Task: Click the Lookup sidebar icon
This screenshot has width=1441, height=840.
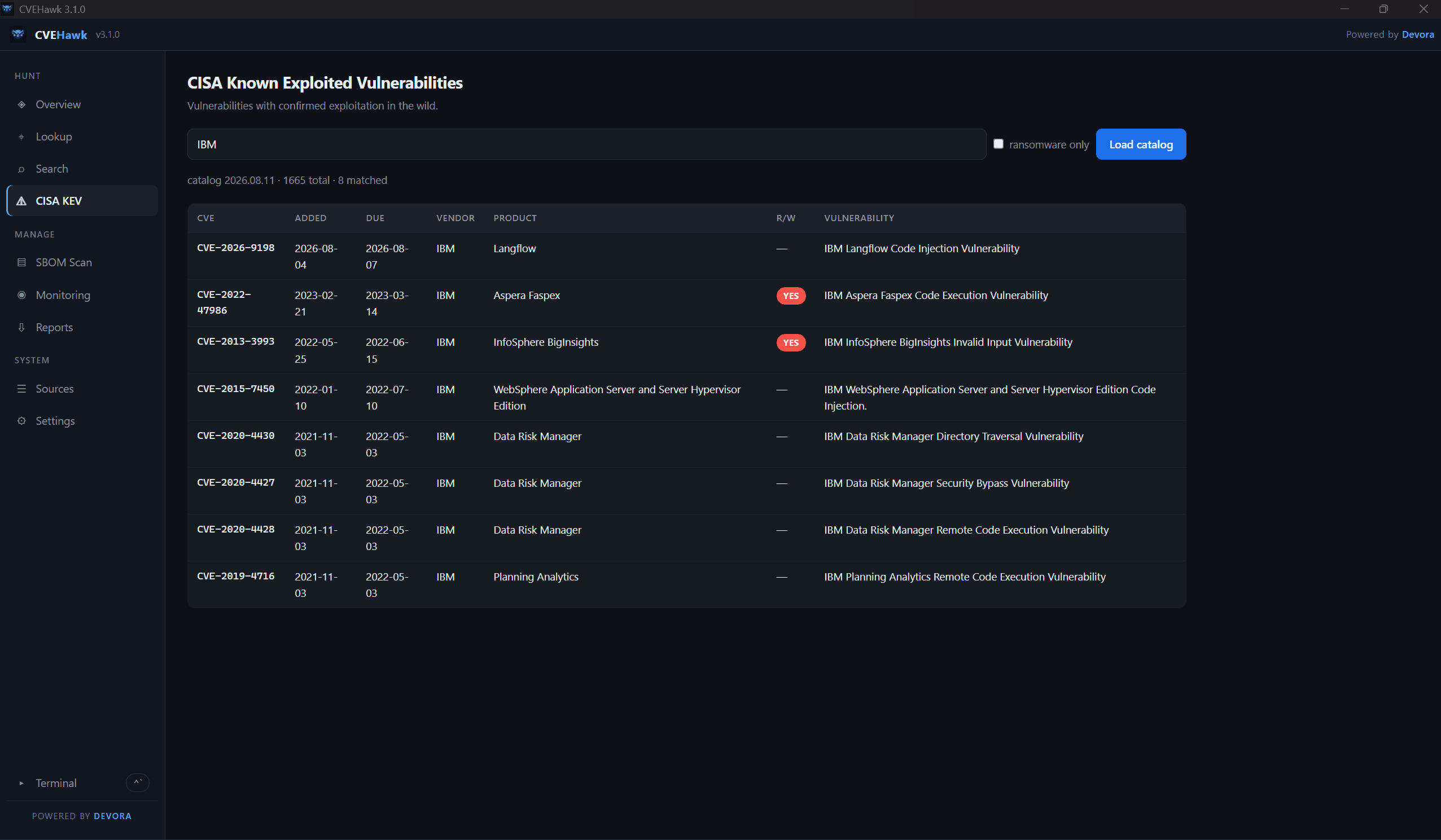Action: pos(21,137)
